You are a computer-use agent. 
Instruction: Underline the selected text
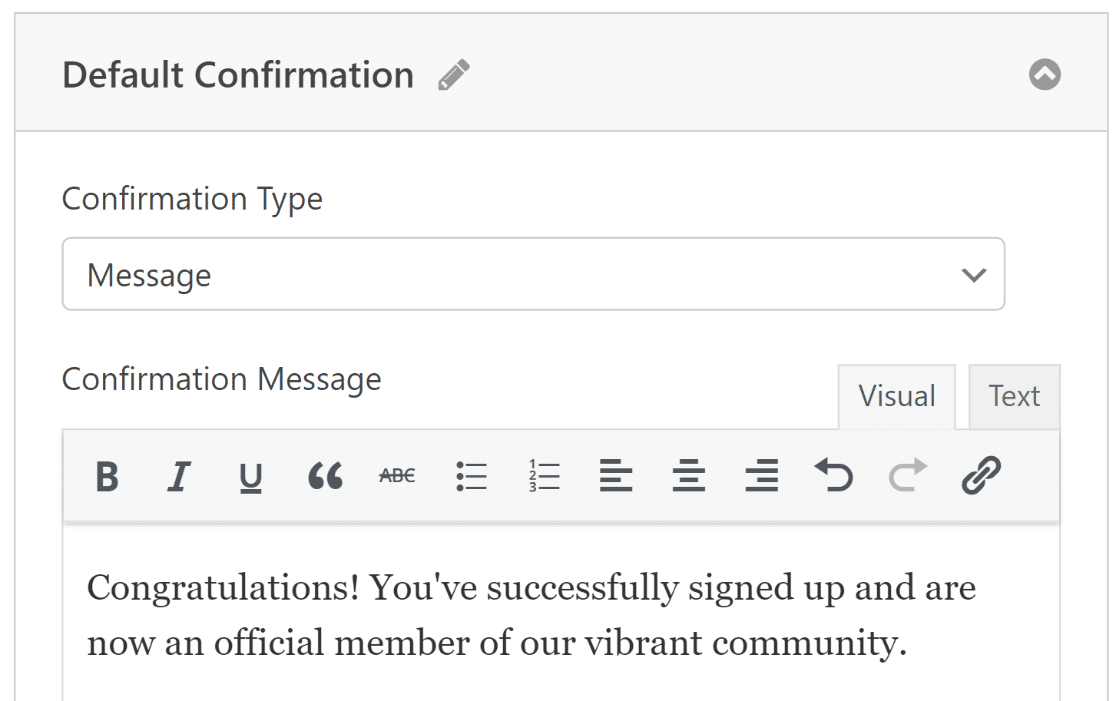[x=250, y=477]
